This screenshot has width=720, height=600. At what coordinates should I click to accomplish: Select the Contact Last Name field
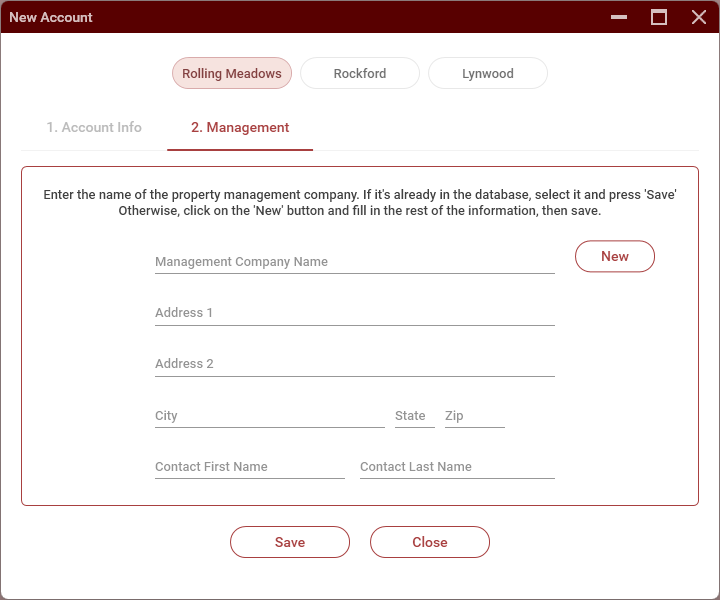click(456, 467)
